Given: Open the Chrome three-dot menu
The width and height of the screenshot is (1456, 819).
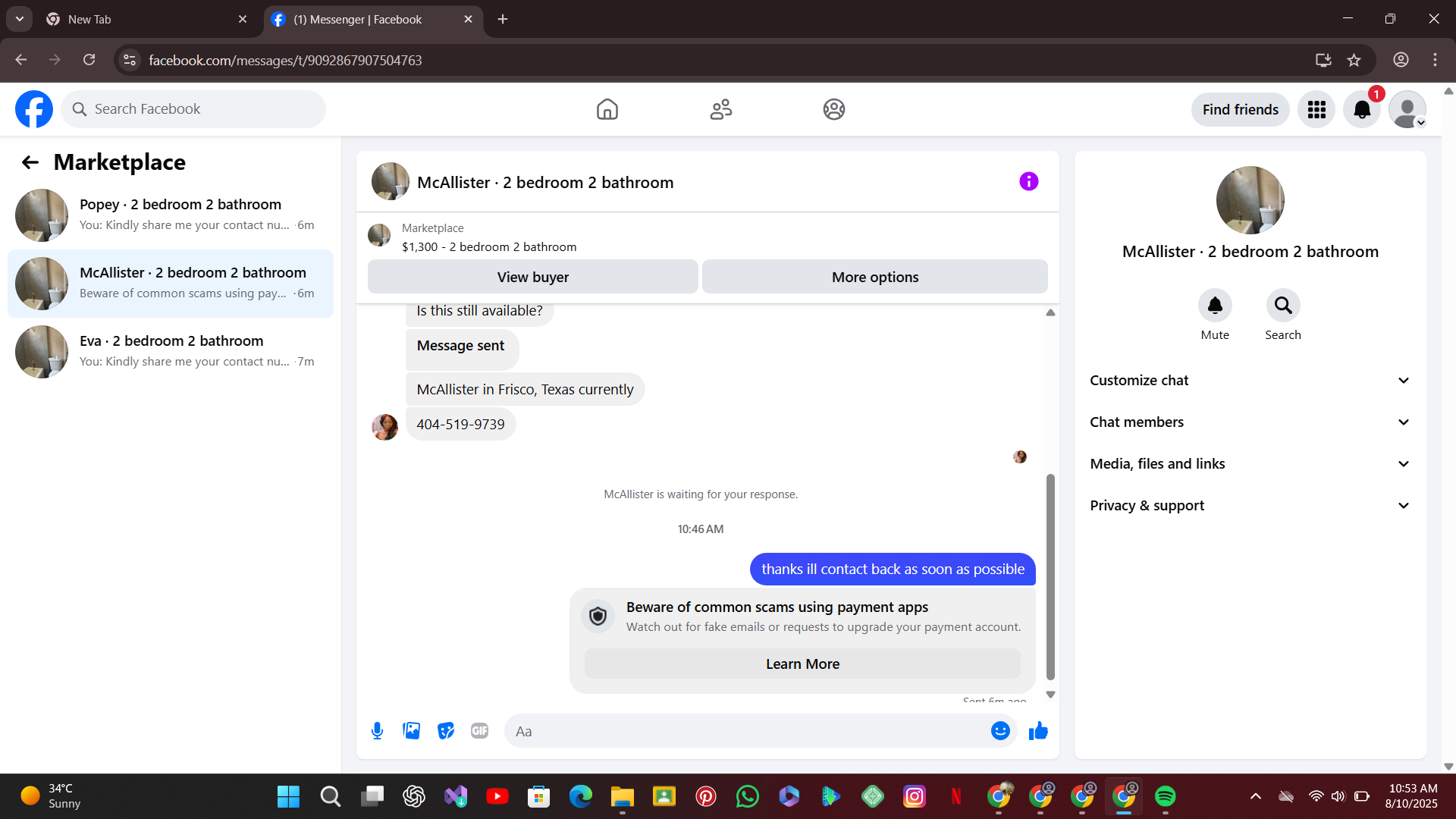Looking at the screenshot, I should coord(1435,60).
